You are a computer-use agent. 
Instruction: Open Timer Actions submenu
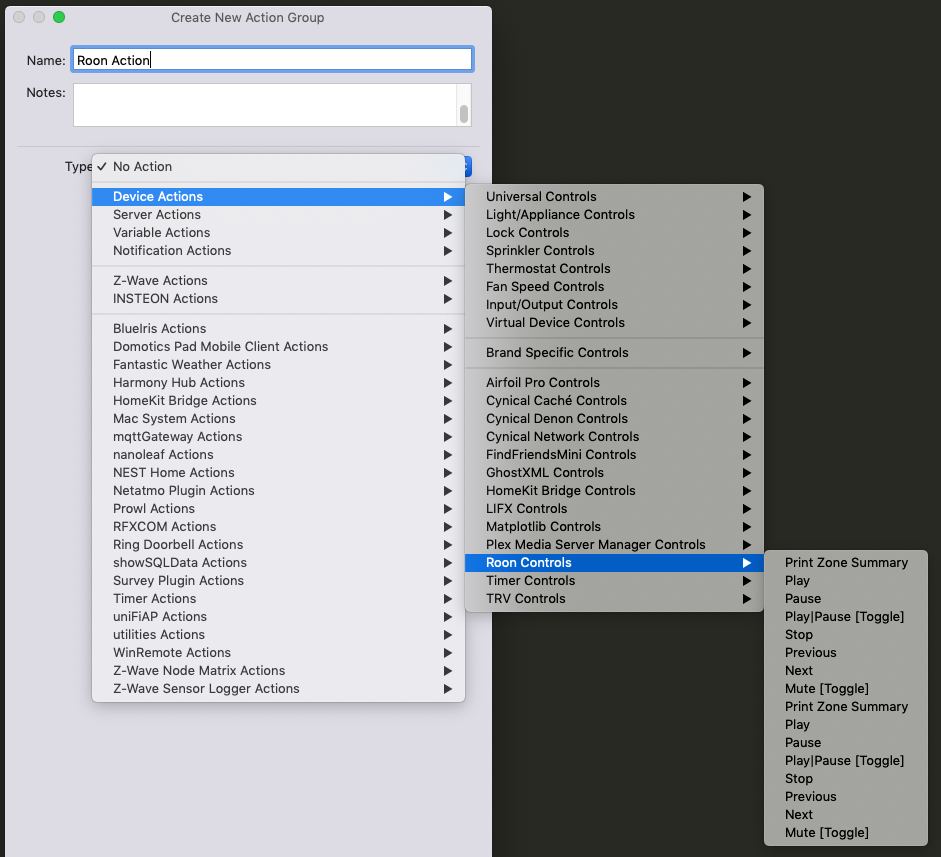coord(278,599)
